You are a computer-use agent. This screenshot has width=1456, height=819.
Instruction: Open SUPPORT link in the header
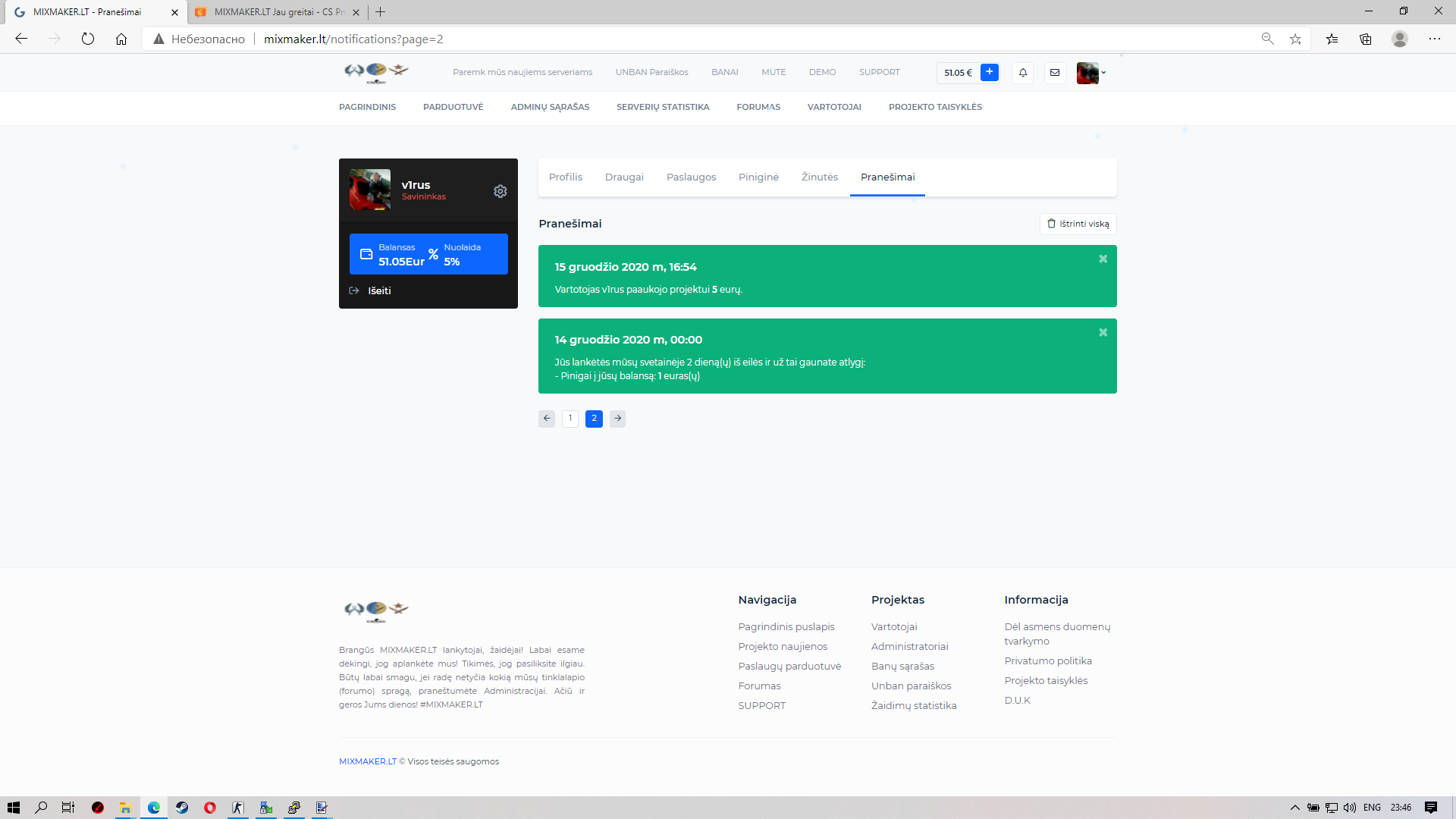[x=879, y=73]
